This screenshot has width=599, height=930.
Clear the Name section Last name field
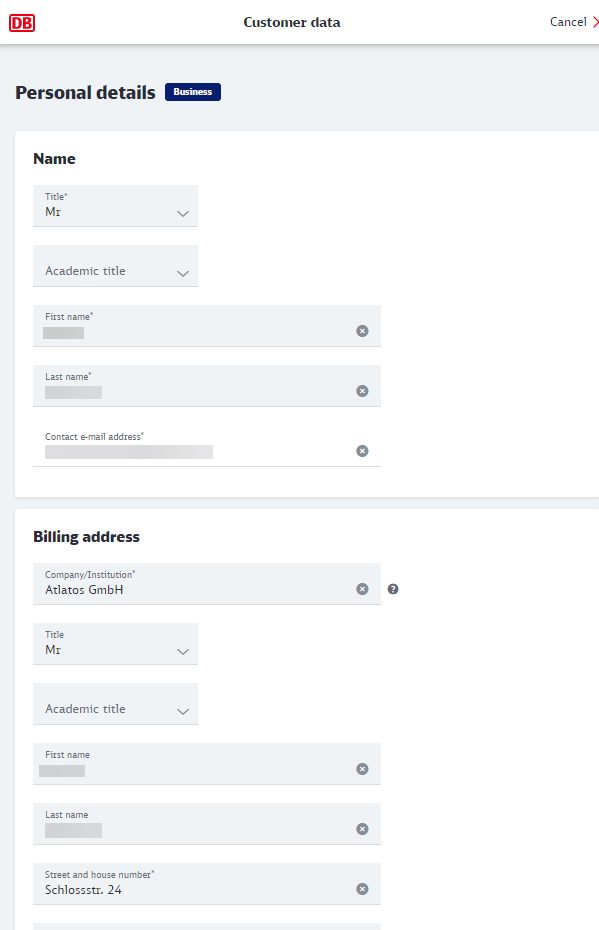click(x=362, y=391)
